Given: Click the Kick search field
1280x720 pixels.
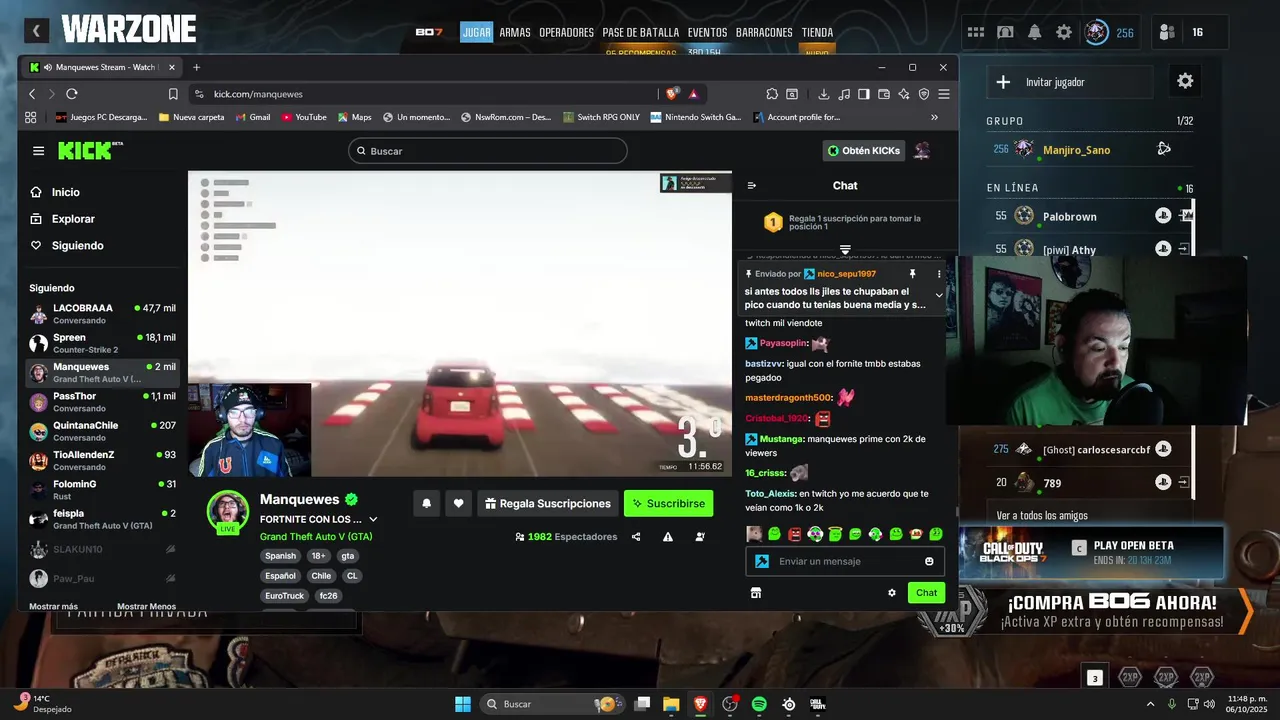Looking at the screenshot, I should [488, 151].
